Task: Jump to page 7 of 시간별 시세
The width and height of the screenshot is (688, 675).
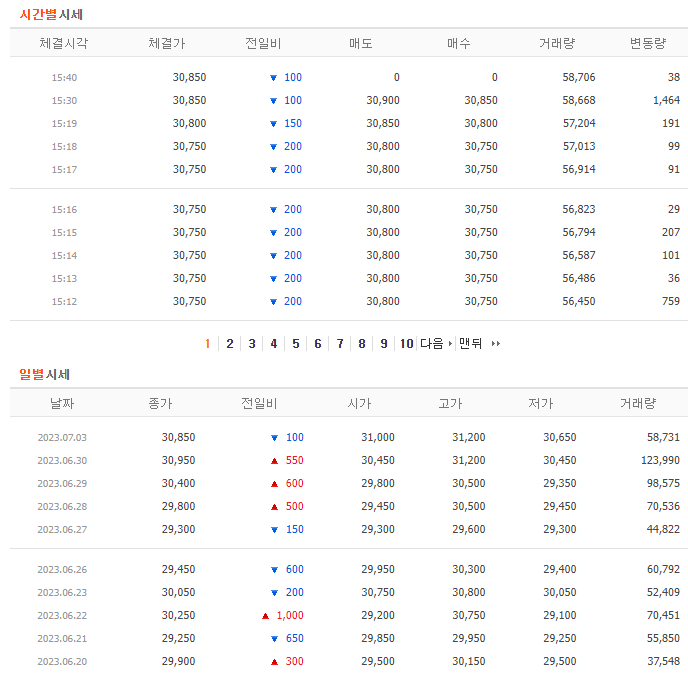Action: tap(340, 344)
